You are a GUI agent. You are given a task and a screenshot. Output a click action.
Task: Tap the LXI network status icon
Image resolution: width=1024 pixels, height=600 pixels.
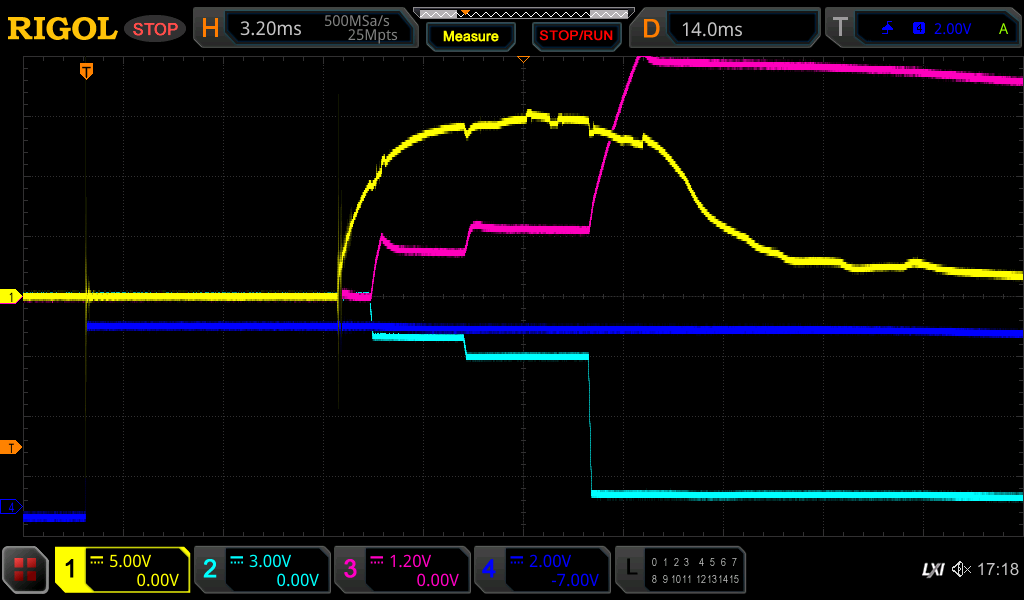[x=932, y=570]
